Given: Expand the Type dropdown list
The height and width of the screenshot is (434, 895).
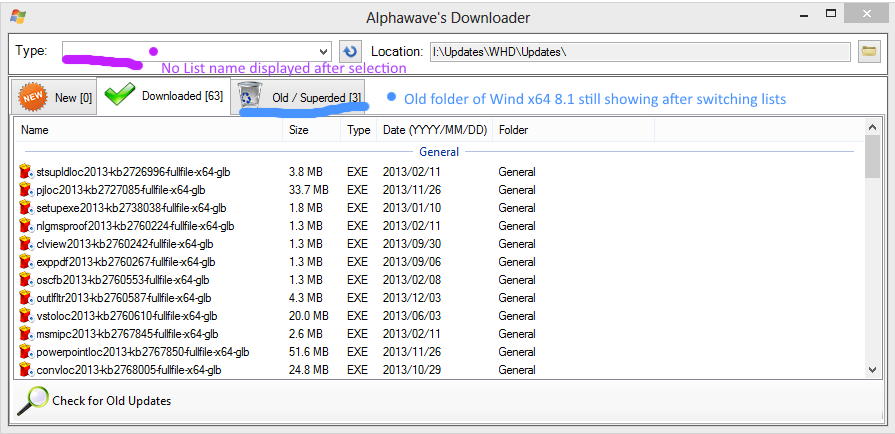Looking at the screenshot, I should pyautogui.click(x=323, y=51).
